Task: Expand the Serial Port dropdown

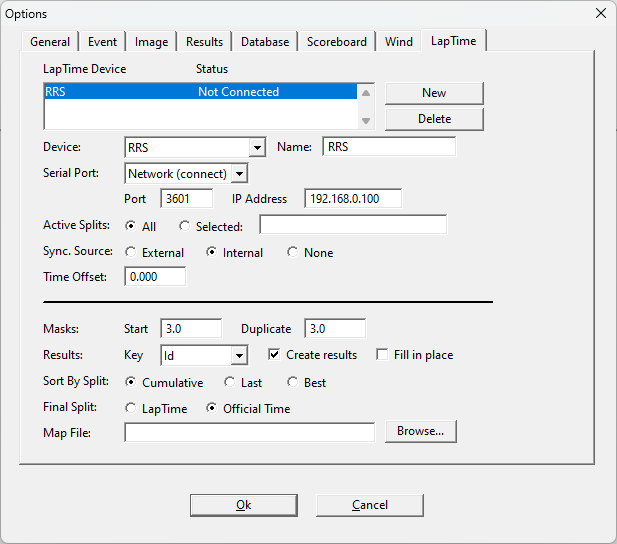Action: tap(240, 174)
